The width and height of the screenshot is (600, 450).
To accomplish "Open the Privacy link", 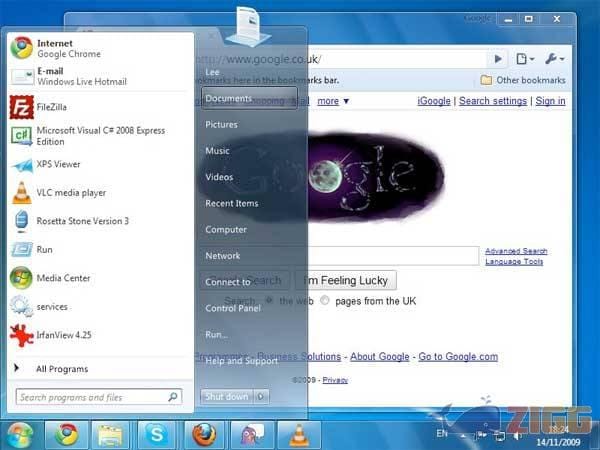I will pyautogui.click(x=335, y=380).
